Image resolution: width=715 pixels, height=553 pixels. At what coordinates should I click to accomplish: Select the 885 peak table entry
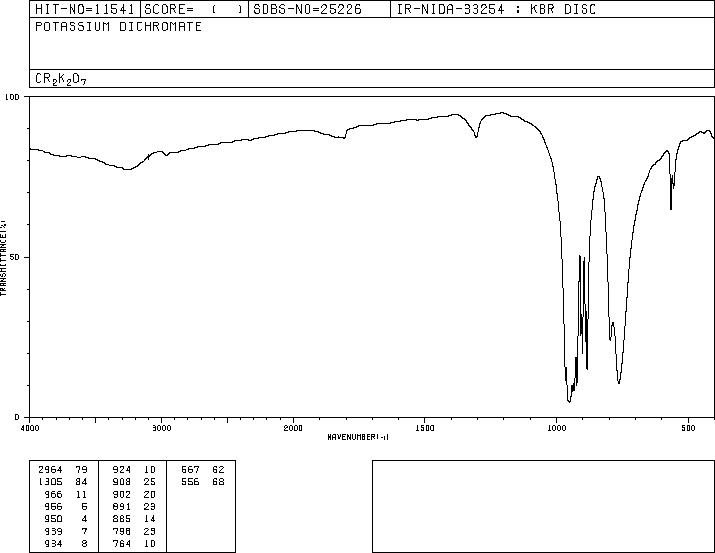pos(122,519)
